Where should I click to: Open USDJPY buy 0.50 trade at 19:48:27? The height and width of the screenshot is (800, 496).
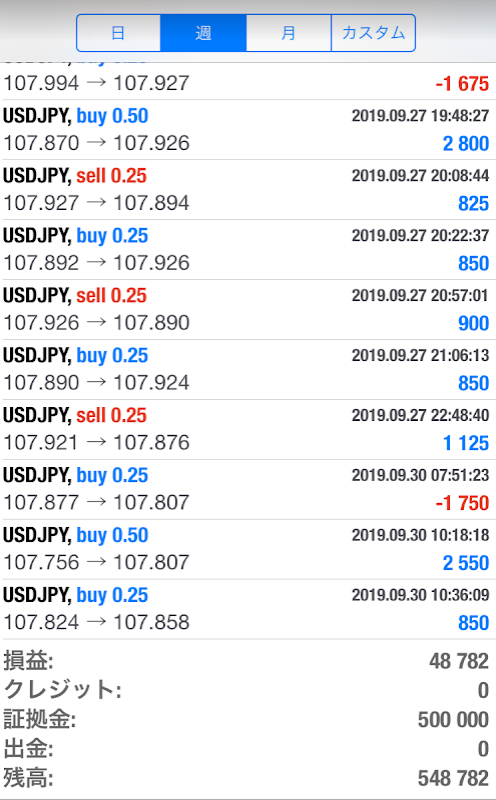[248, 130]
